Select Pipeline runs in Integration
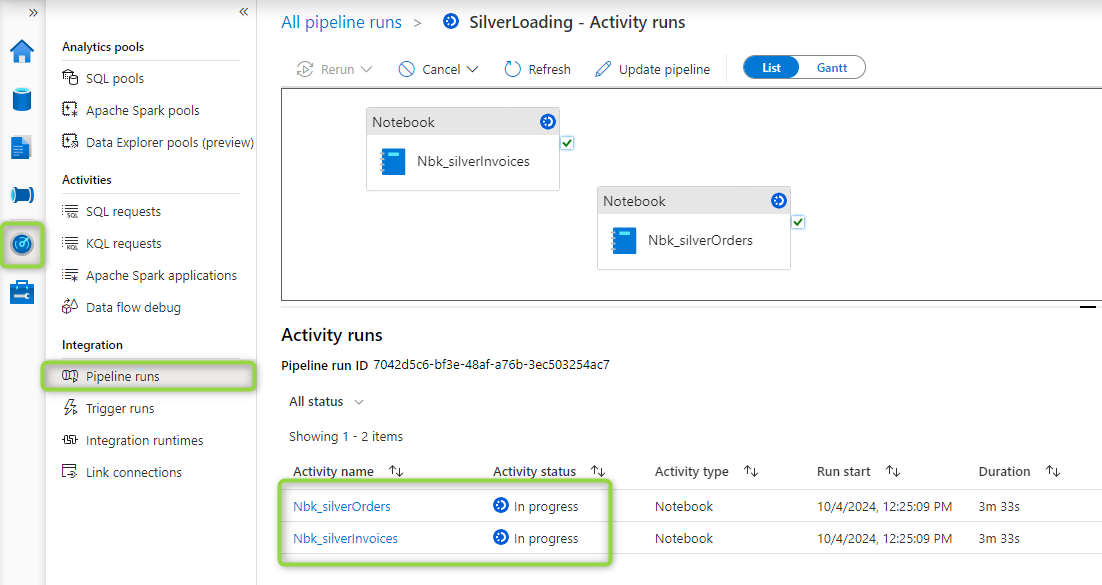Viewport: 1102px width, 585px height. pyautogui.click(x=148, y=376)
